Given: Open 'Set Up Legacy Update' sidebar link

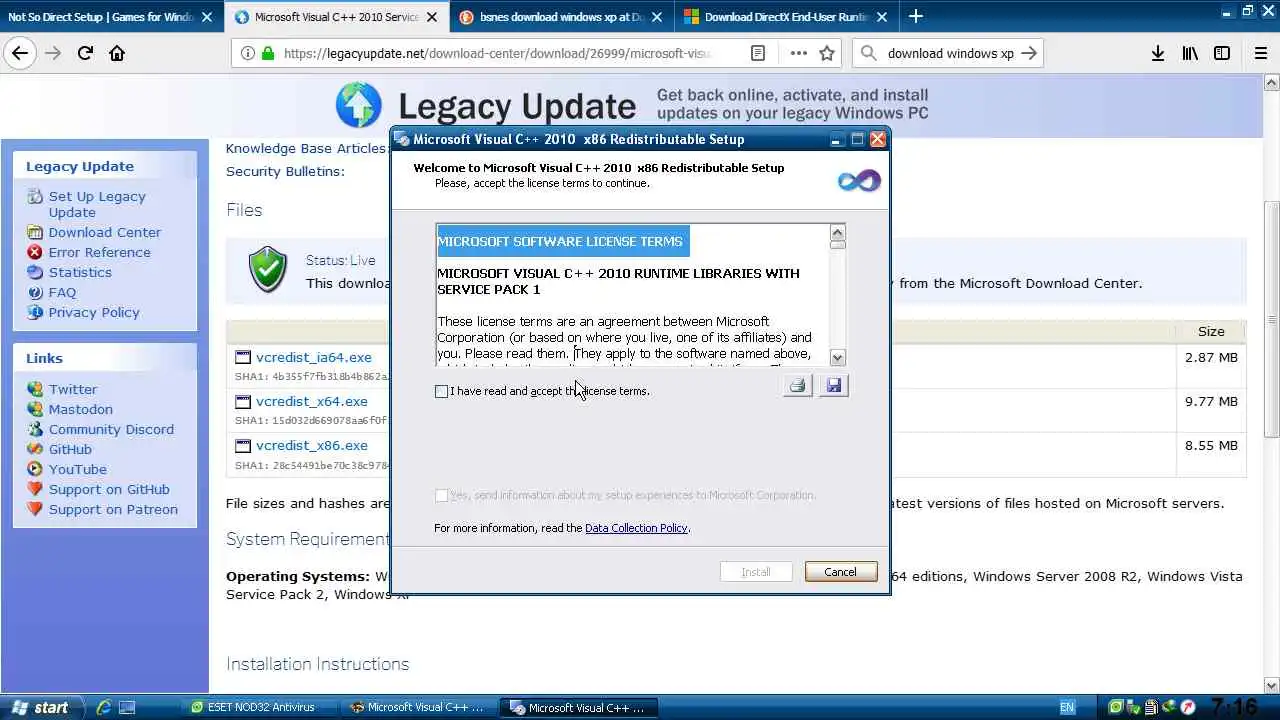Looking at the screenshot, I should pos(97,204).
